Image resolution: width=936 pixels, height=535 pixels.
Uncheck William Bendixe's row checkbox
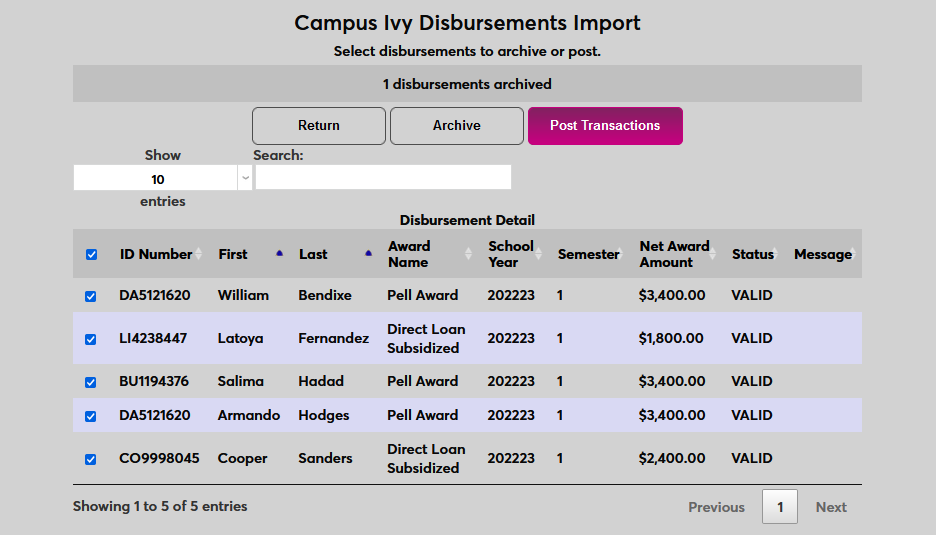coord(91,296)
